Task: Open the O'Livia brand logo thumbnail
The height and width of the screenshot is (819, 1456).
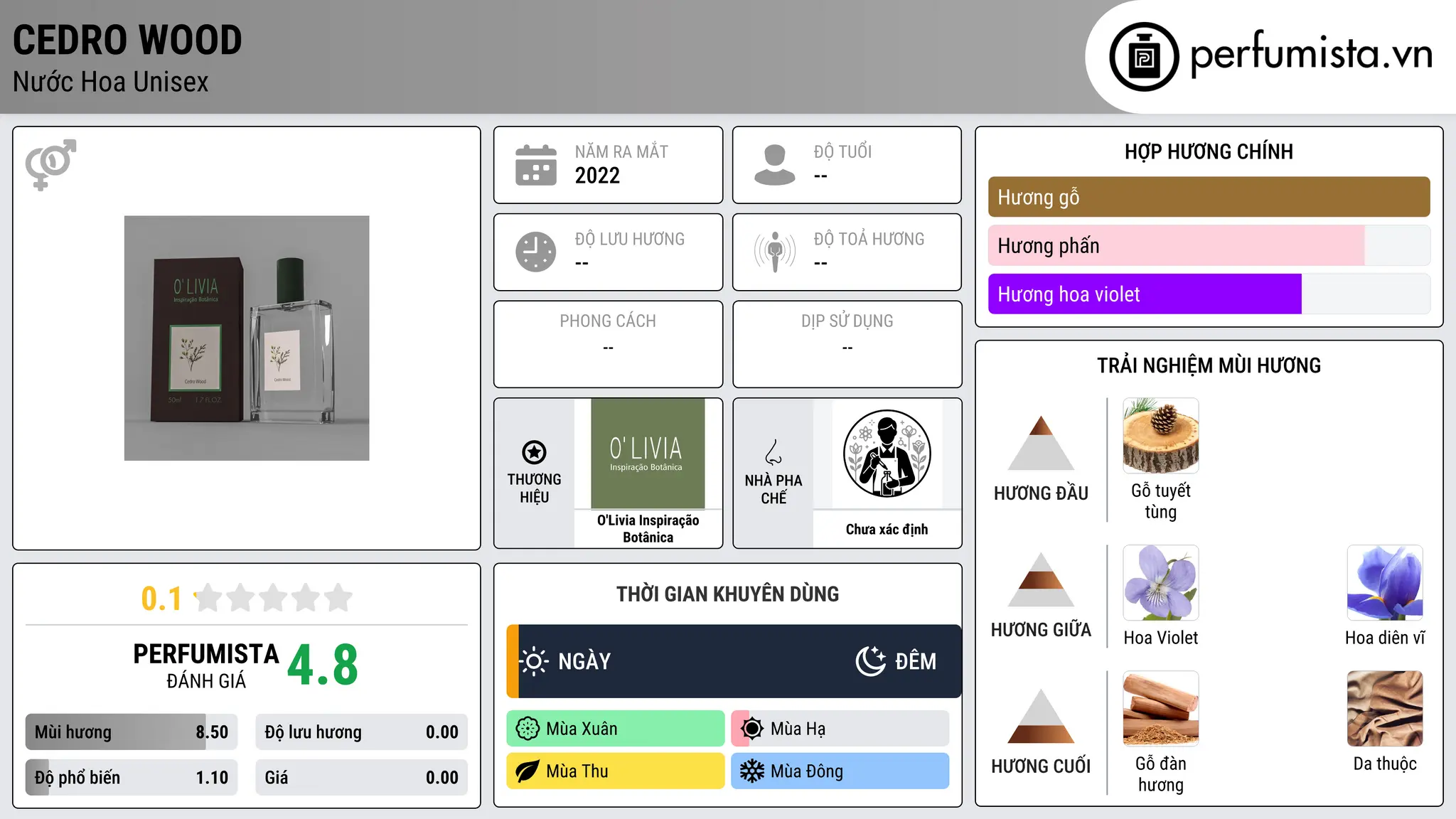Action: point(648,454)
